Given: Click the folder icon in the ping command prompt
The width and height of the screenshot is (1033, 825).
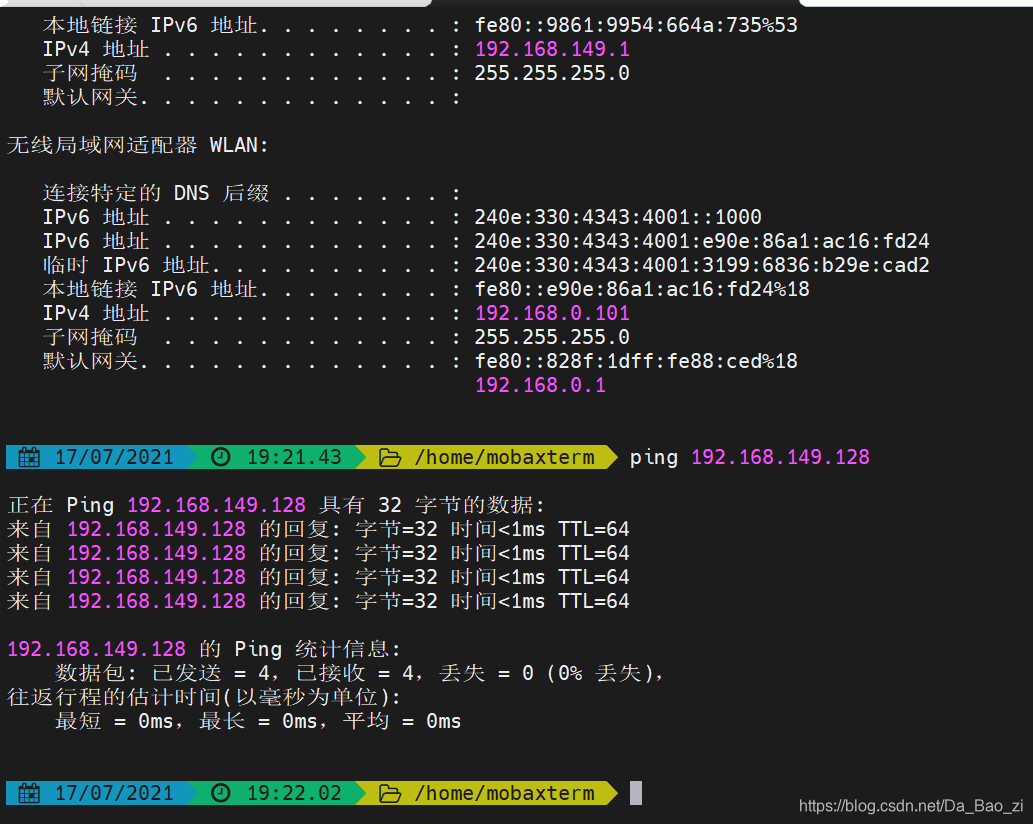Looking at the screenshot, I should coord(389,457).
